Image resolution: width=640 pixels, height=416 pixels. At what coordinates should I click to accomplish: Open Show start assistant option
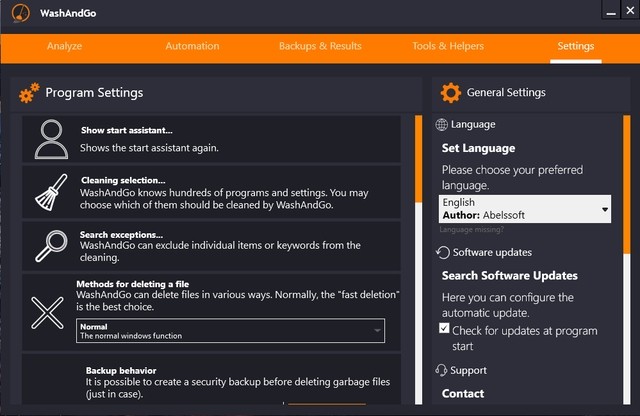(x=127, y=130)
